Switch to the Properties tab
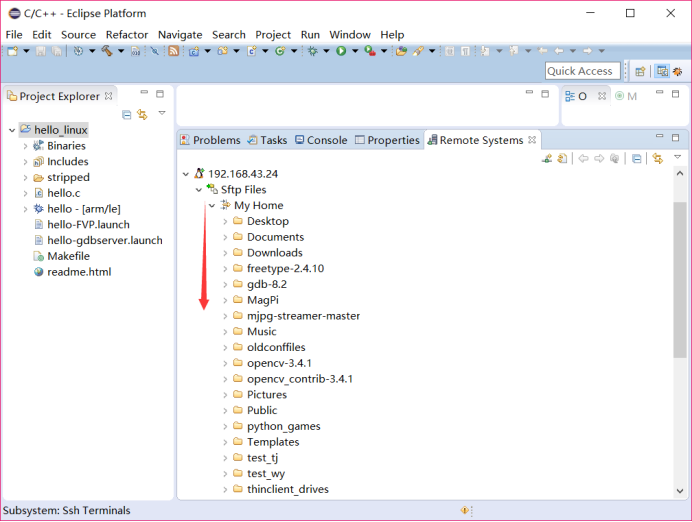Image resolution: width=692 pixels, height=522 pixels. click(387, 140)
